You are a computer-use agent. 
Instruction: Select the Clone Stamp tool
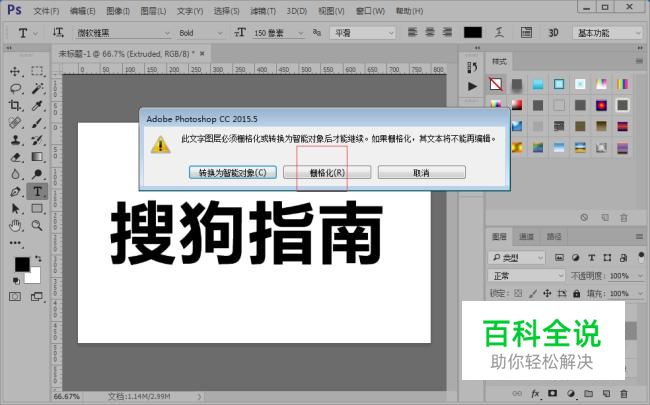click(x=15, y=140)
